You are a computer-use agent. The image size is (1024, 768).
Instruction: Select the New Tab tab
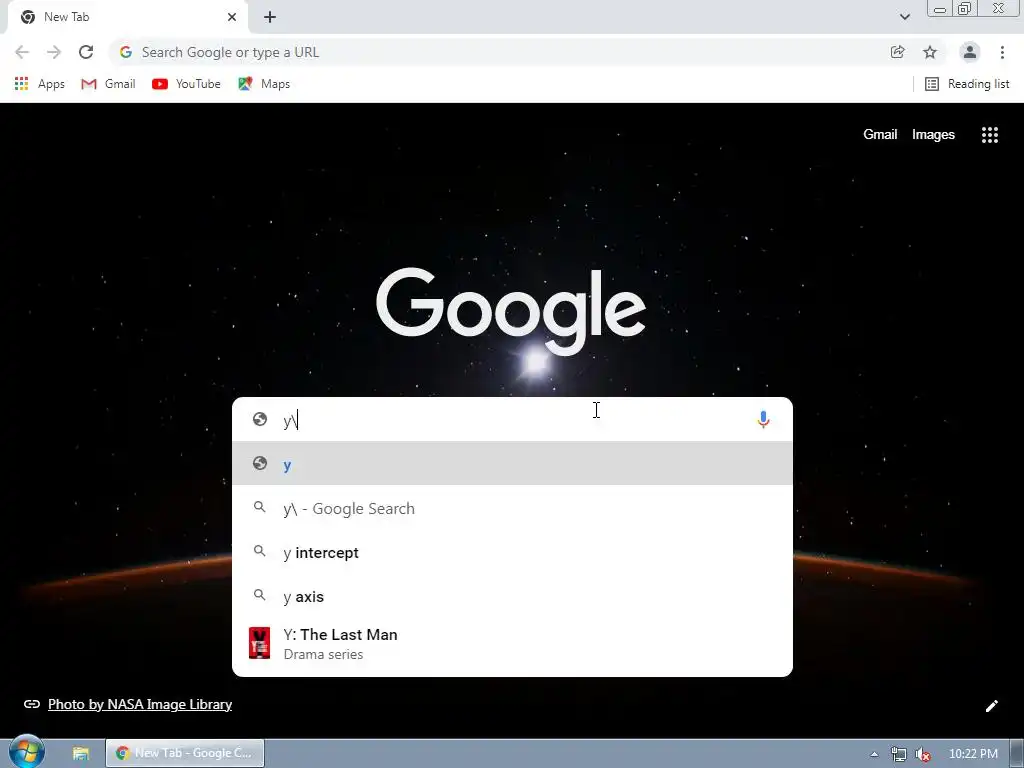pos(127,17)
